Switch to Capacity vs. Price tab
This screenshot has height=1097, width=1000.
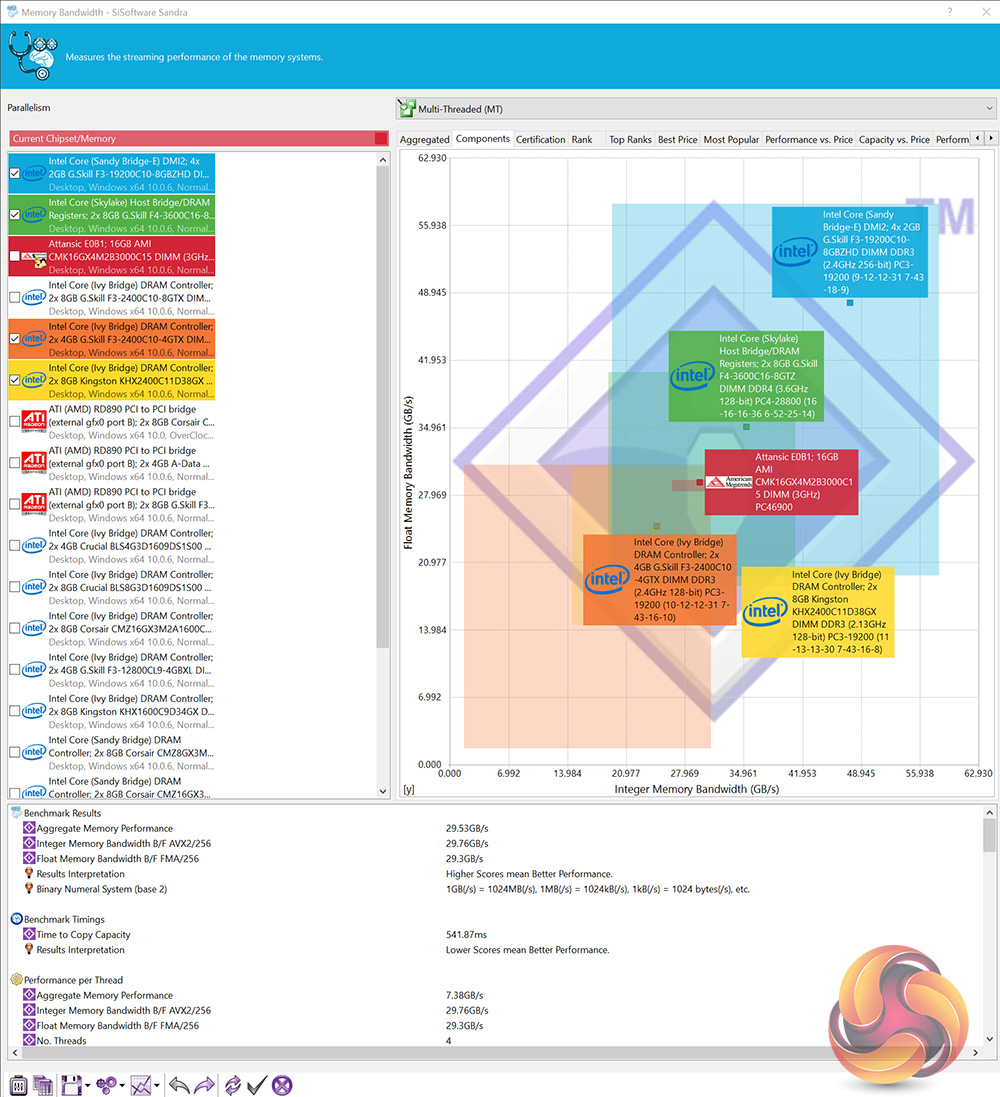click(894, 139)
